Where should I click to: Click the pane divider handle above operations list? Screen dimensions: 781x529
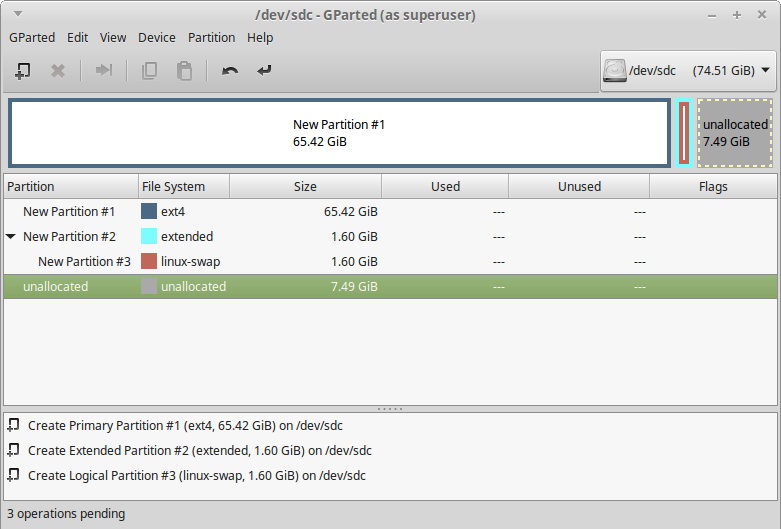(x=390, y=409)
